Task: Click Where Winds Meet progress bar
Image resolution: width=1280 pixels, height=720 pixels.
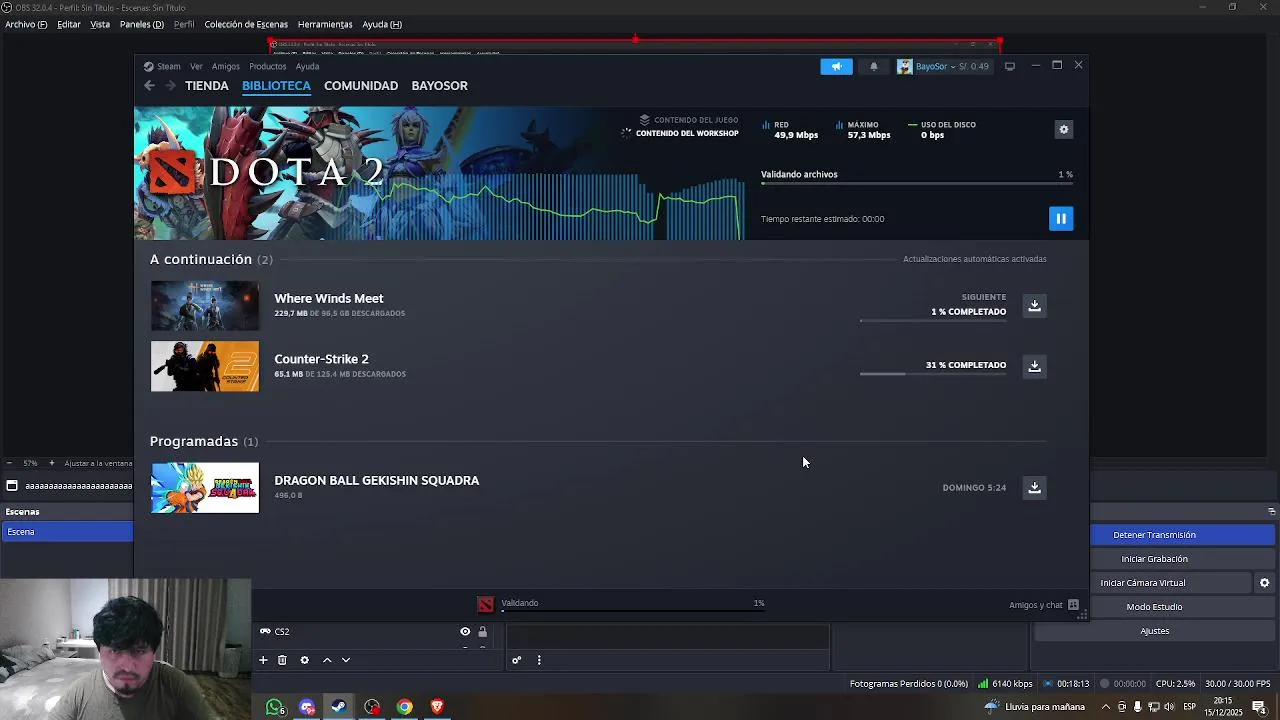Action: (x=933, y=320)
